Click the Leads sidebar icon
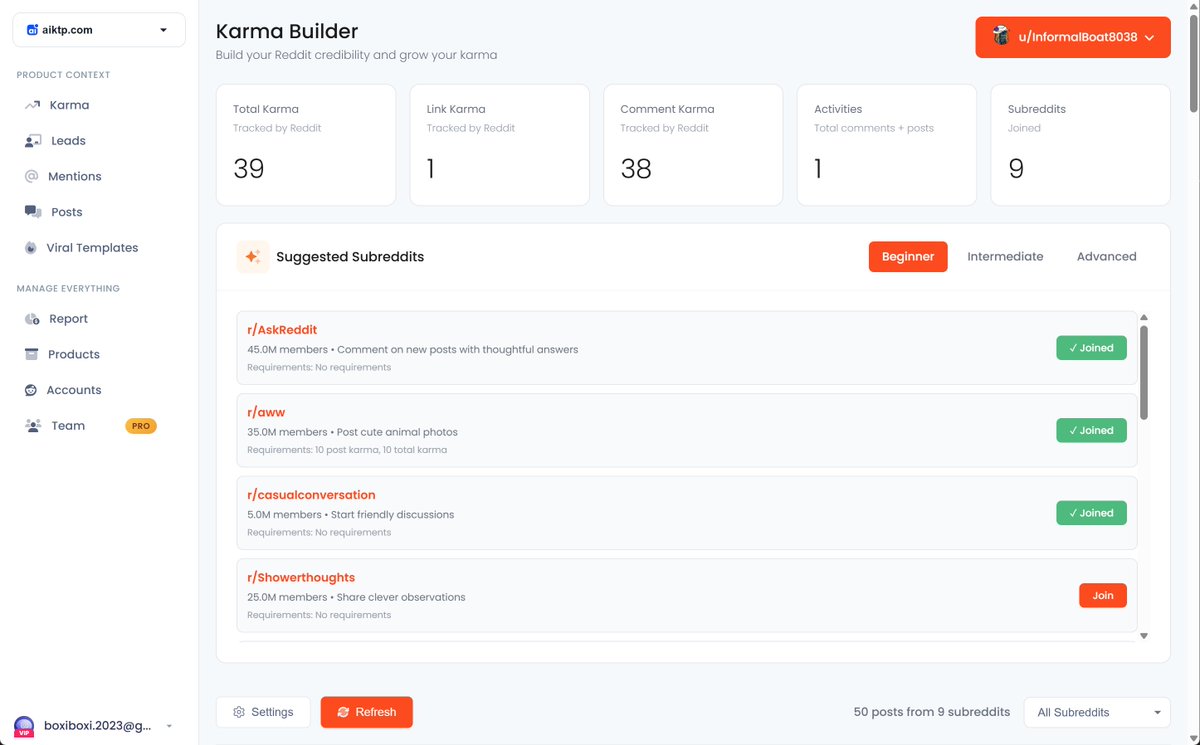 click(x=33, y=141)
